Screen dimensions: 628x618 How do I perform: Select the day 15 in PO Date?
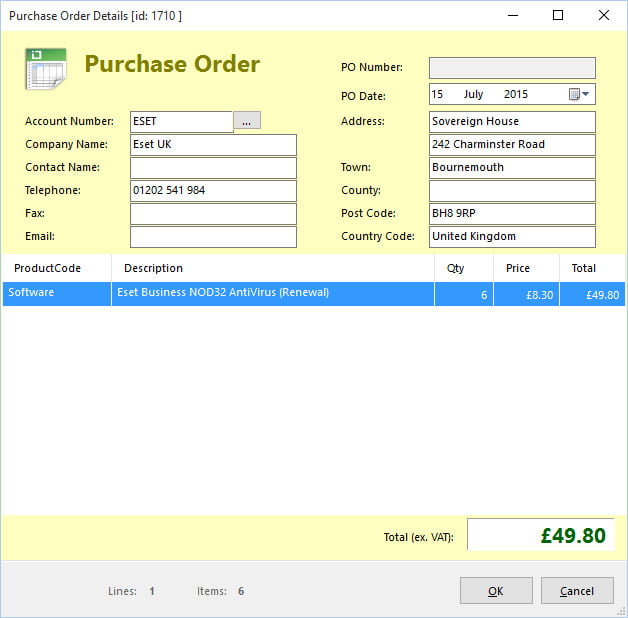click(437, 95)
